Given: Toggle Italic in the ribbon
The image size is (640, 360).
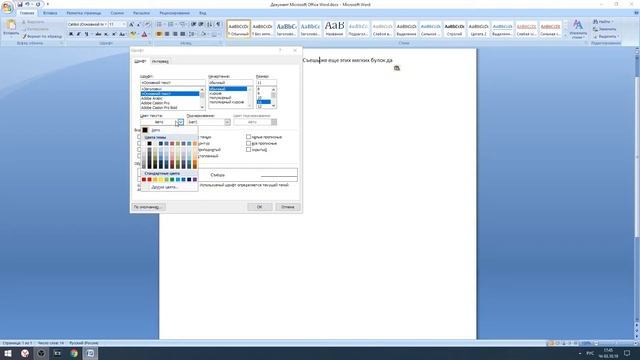Looking at the screenshot, I should [x=79, y=34].
